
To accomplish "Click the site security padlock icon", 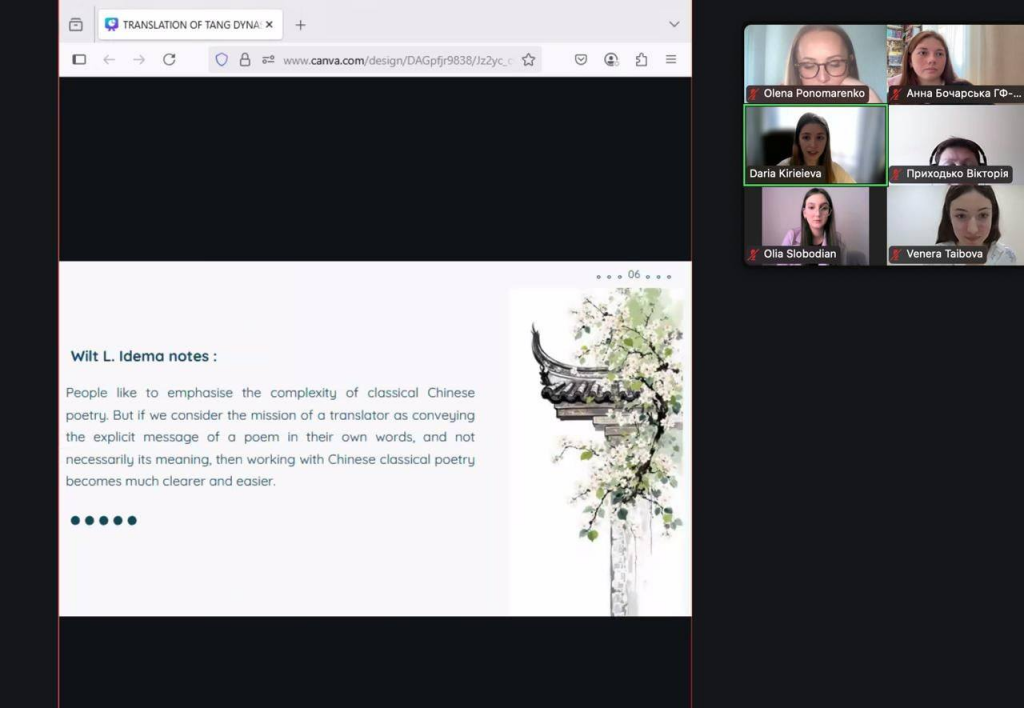I will pos(245,60).
